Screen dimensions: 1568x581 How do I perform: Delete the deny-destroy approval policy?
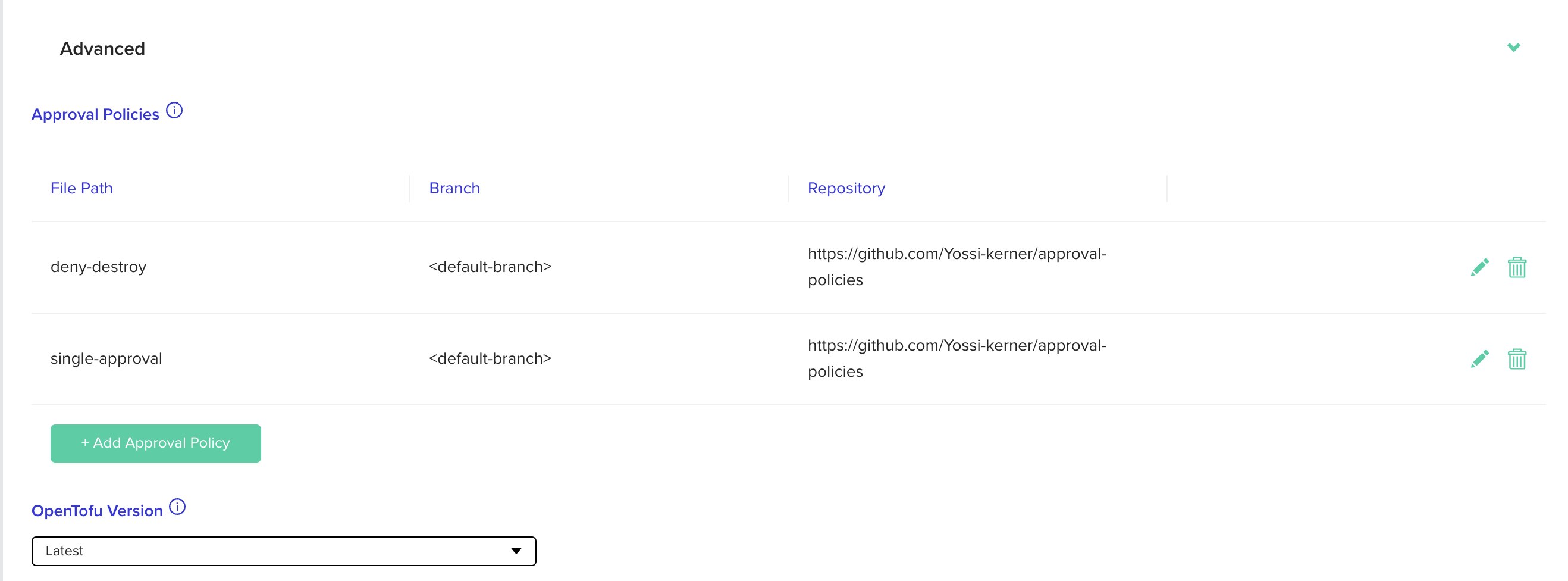[1516, 267]
